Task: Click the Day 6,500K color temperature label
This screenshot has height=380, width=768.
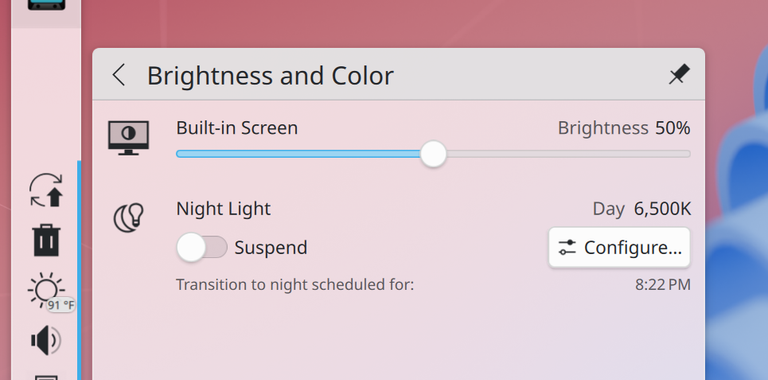Action: coord(642,209)
